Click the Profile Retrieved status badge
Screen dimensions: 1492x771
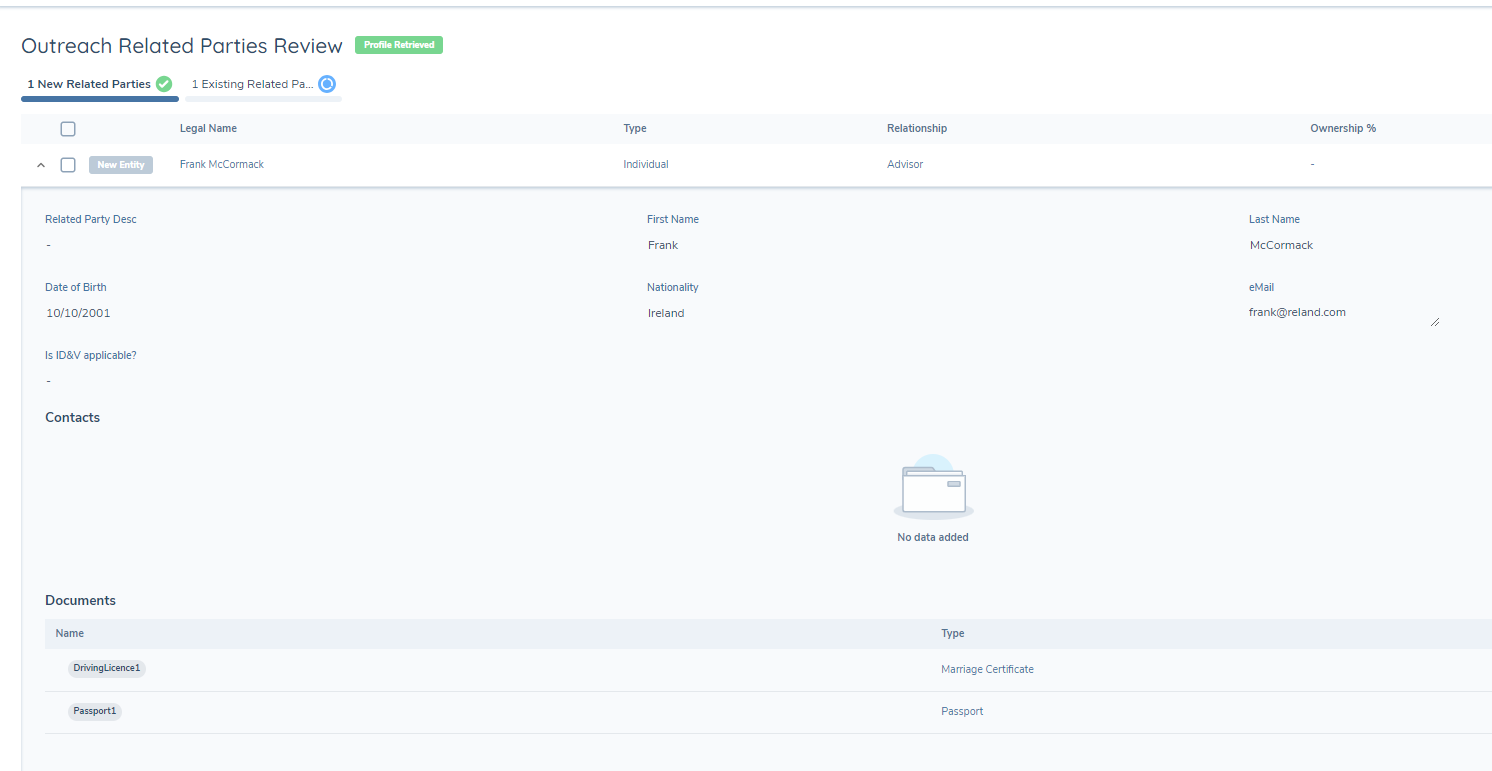(x=399, y=45)
